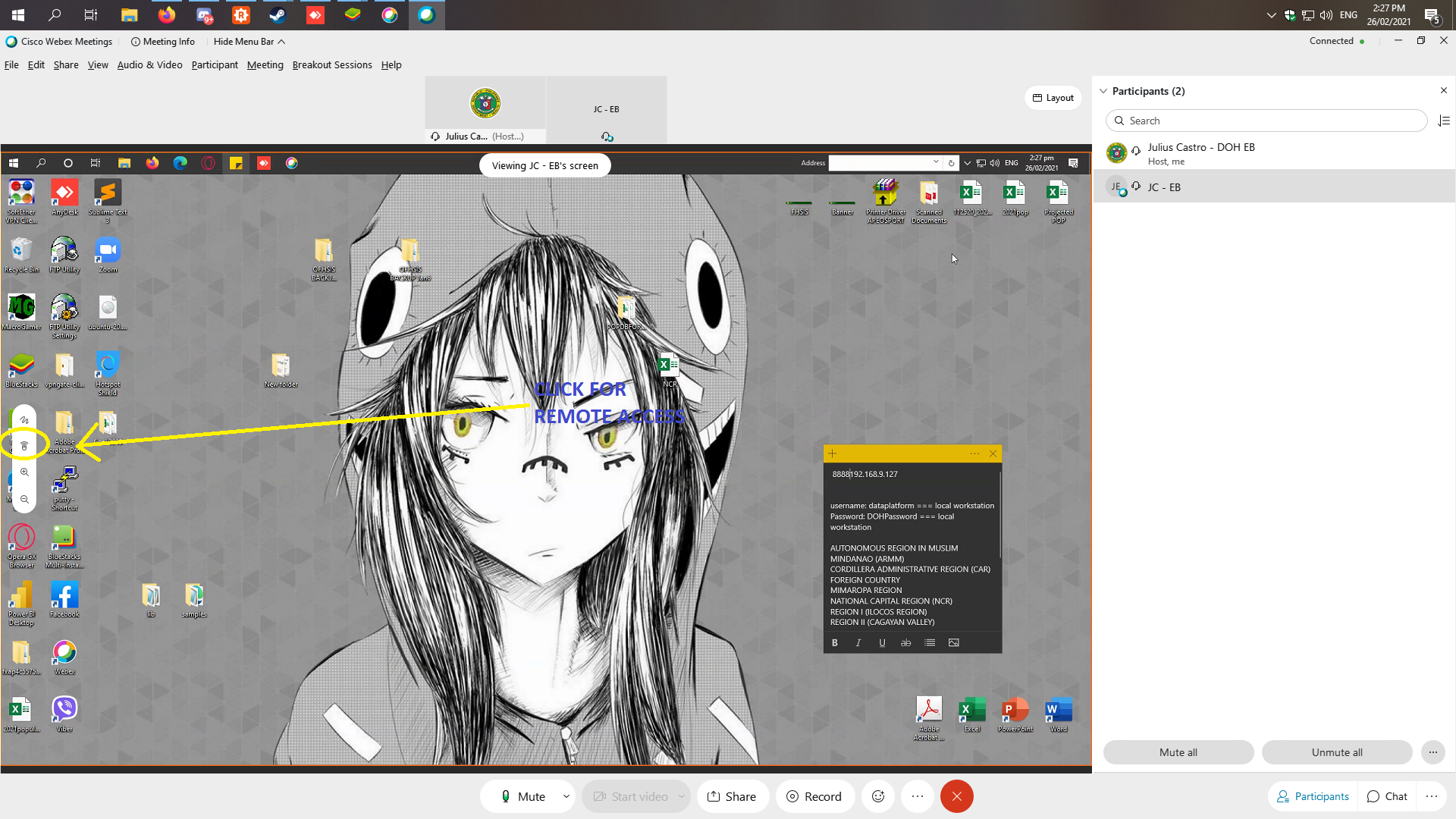Toggle Start video
1456x819 pixels.
pos(629,796)
